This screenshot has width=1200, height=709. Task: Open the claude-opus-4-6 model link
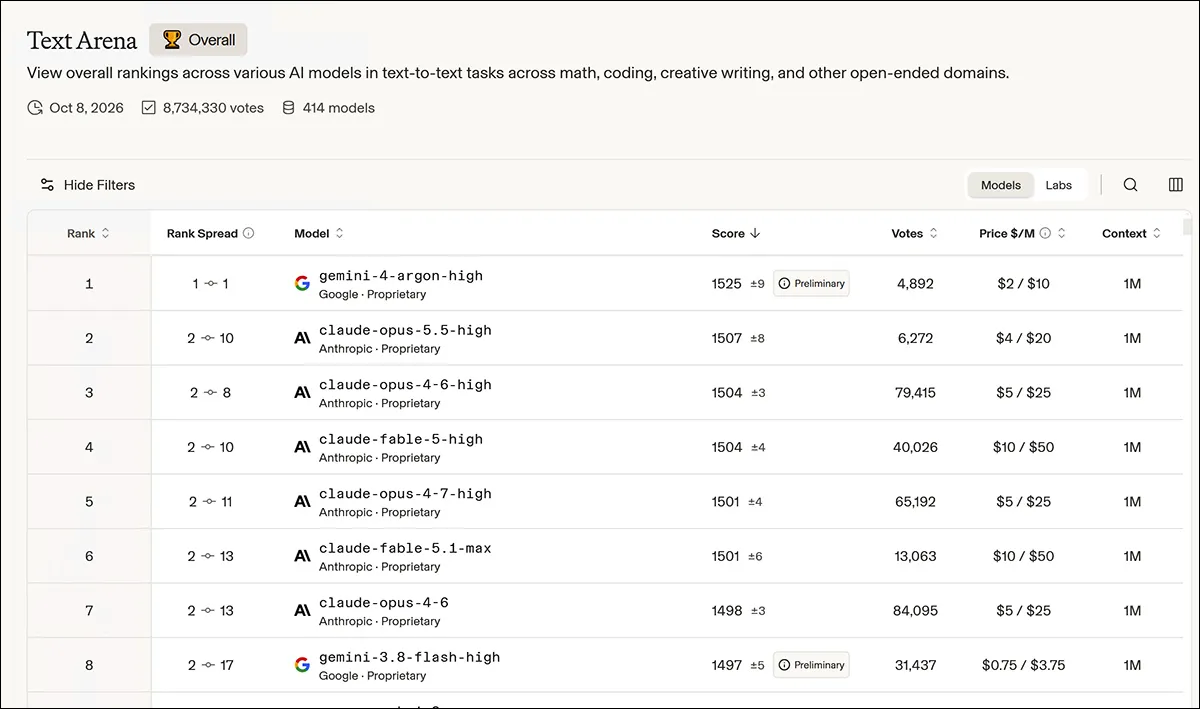tap(384, 602)
